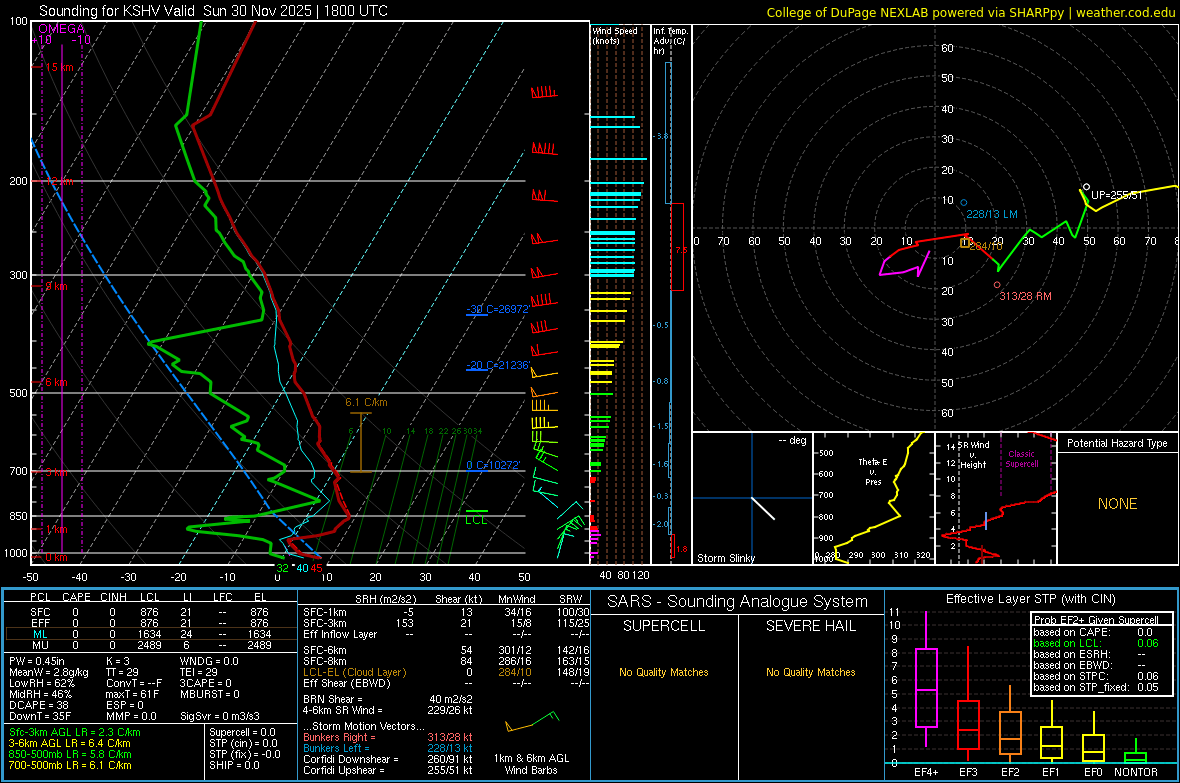1180x783 pixels.
Task: Click the red surface temperature '45' label
Action: [x=317, y=568]
